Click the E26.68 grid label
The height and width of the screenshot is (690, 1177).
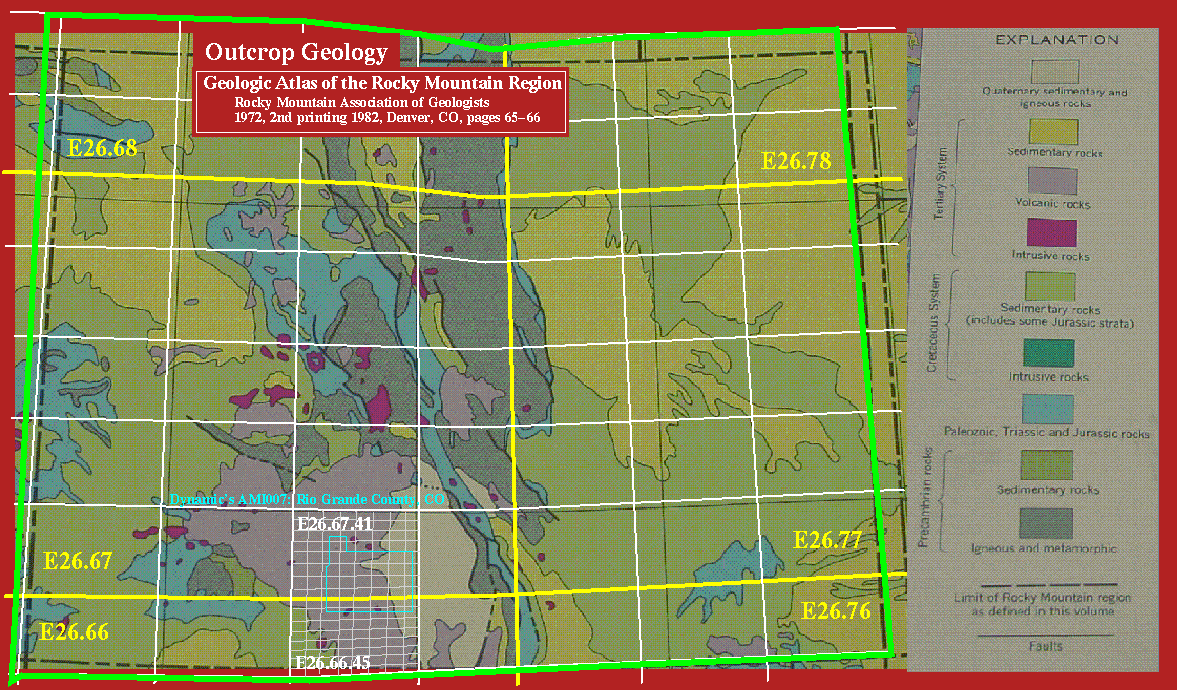[101, 149]
